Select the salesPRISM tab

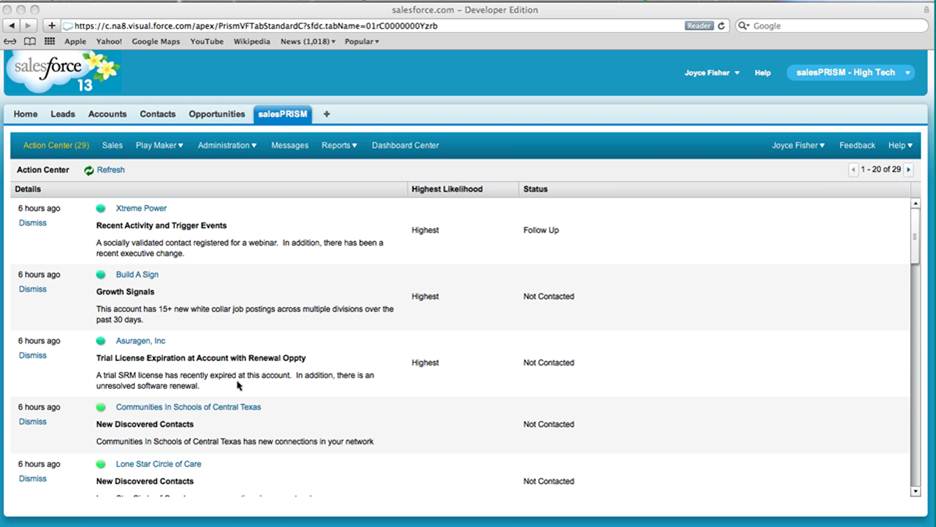click(x=282, y=114)
